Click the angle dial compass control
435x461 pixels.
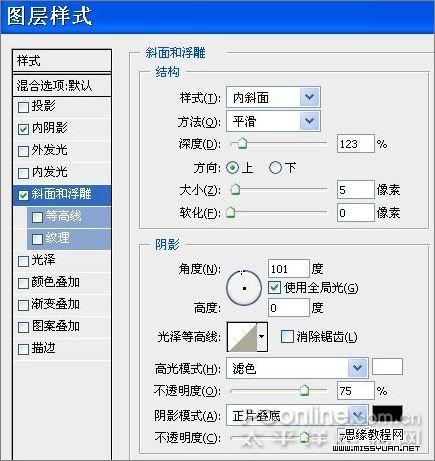[244, 288]
